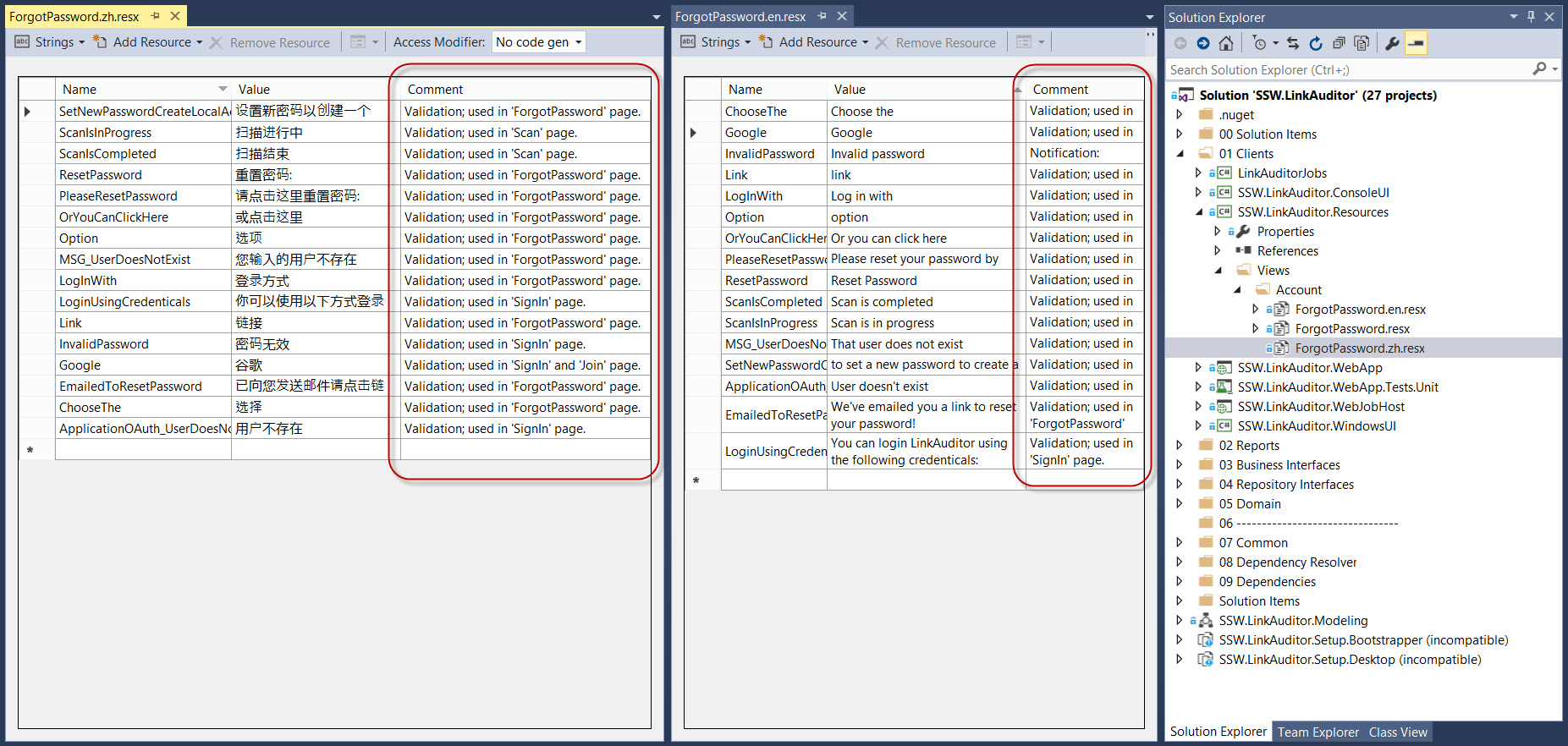
Task: Click the Refresh icon in Solution Explorer
Action: tap(1316, 43)
